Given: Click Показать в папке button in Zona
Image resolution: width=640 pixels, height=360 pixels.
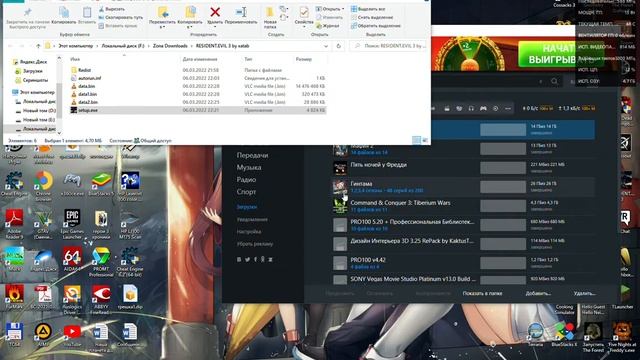Looking at the screenshot, I should point(482,293).
